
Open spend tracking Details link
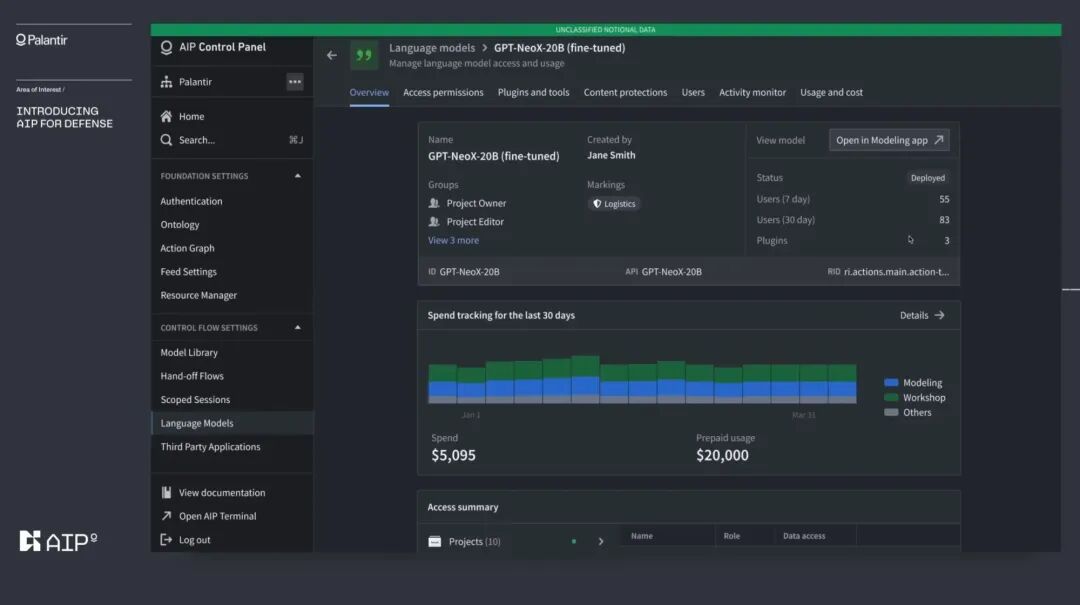(x=922, y=315)
